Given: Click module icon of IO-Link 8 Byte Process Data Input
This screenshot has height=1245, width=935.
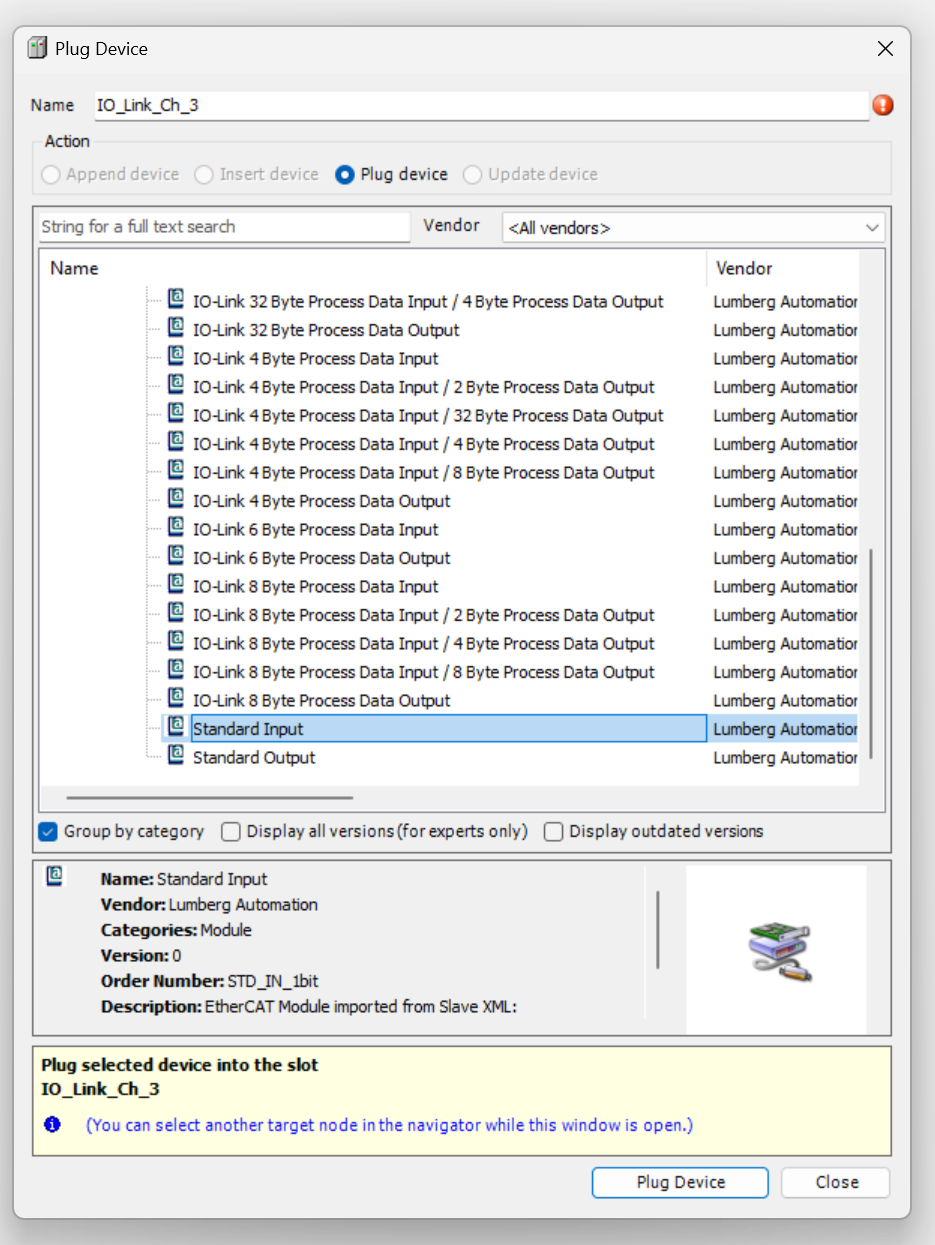Looking at the screenshot, I should click(176, 583).
